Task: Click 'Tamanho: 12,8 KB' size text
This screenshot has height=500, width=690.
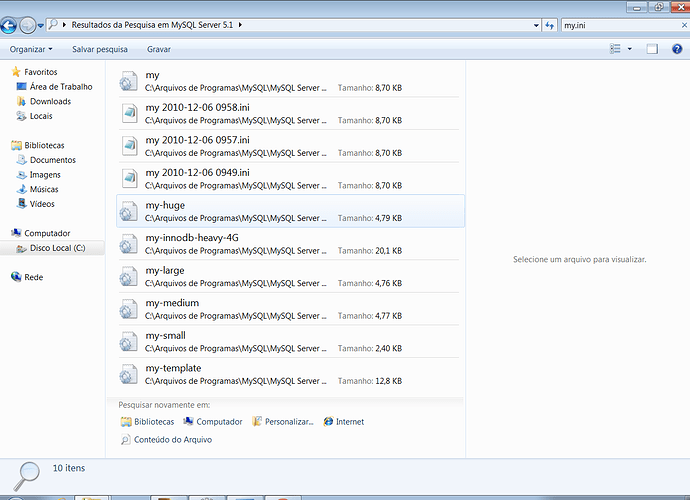Action: [x=370, y=381]
